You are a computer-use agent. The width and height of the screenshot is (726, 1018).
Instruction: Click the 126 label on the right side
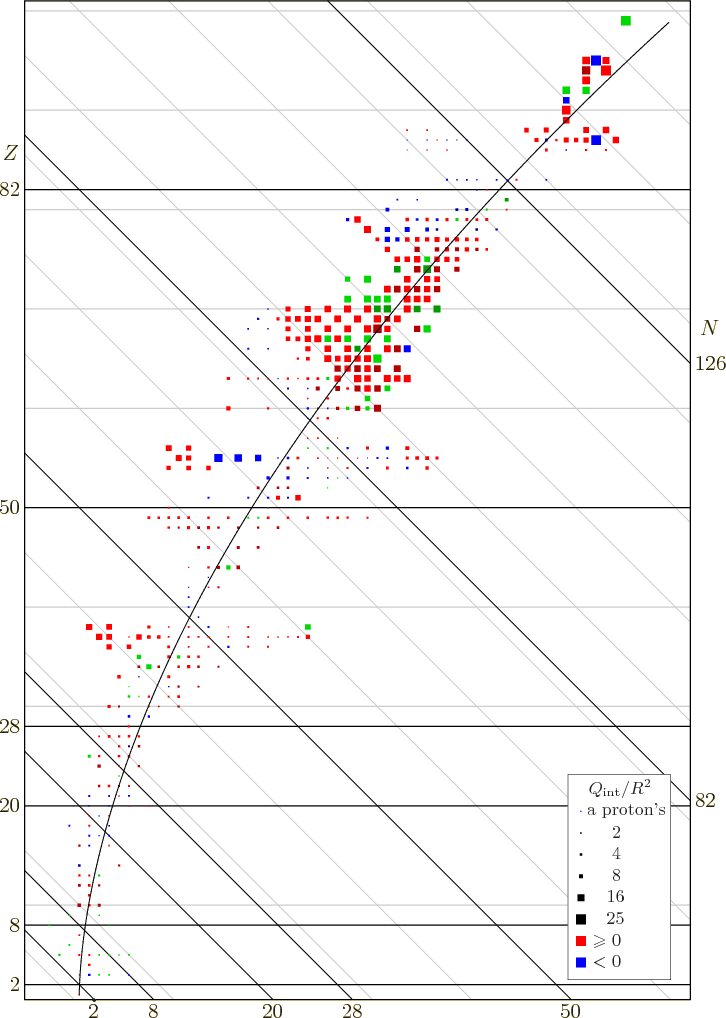[x=710, y=364]
